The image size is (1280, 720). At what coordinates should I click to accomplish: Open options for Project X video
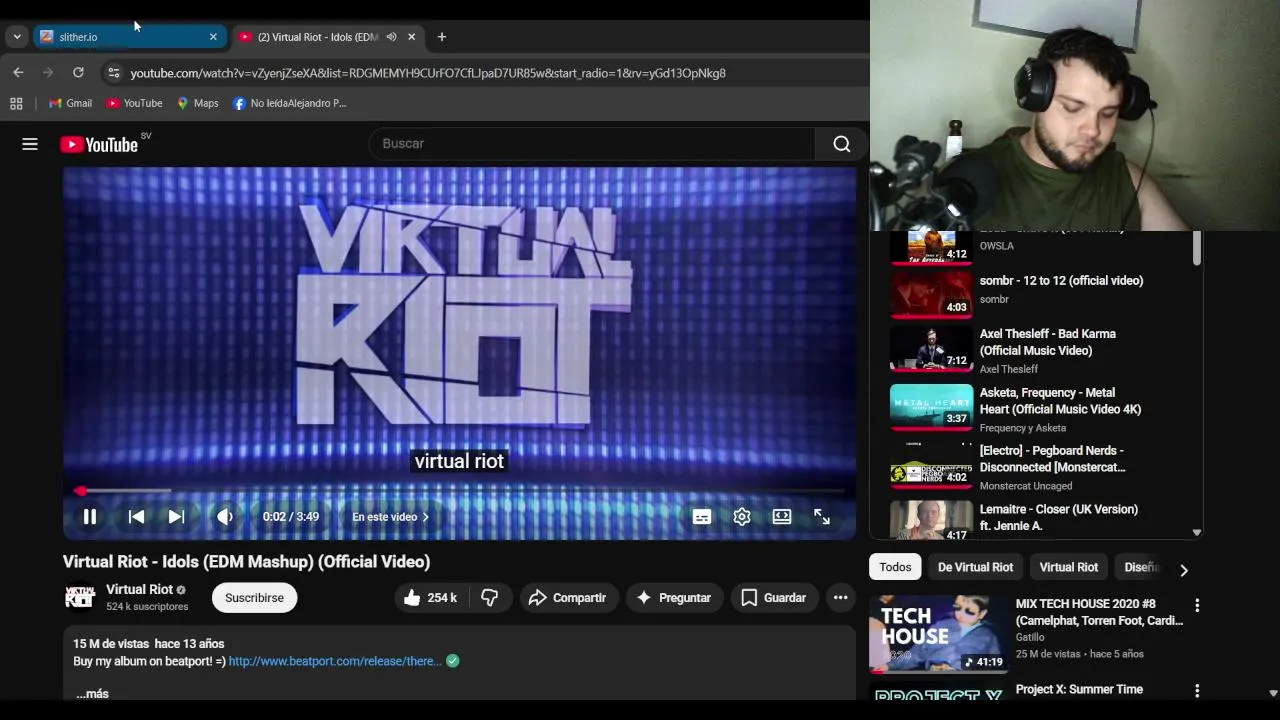click(x=1197, y=691)
